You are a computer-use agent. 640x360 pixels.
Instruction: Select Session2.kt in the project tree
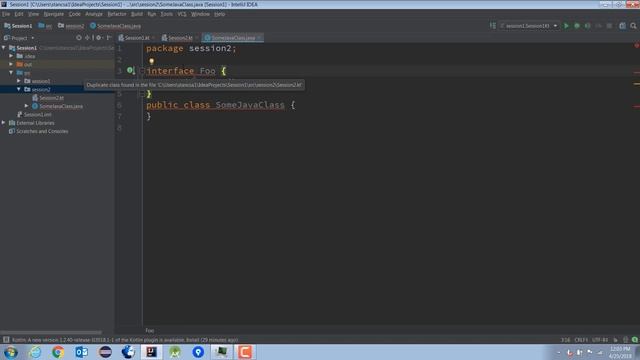(x=48, y=98)
